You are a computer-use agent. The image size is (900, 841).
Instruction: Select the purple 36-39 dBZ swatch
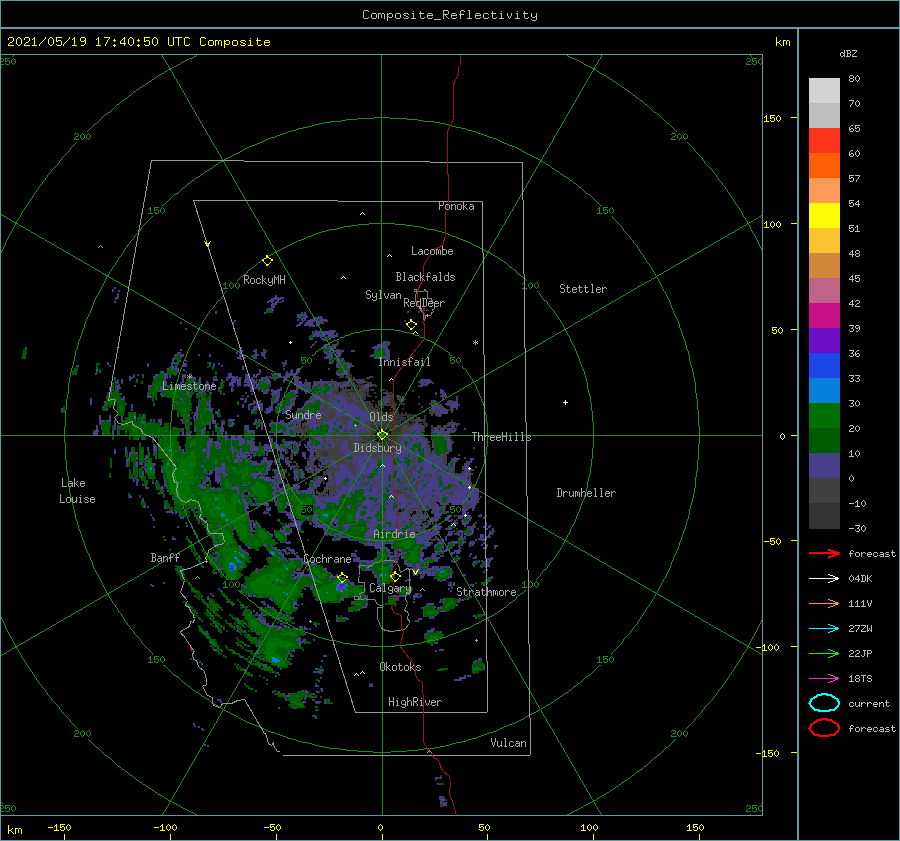824,341
